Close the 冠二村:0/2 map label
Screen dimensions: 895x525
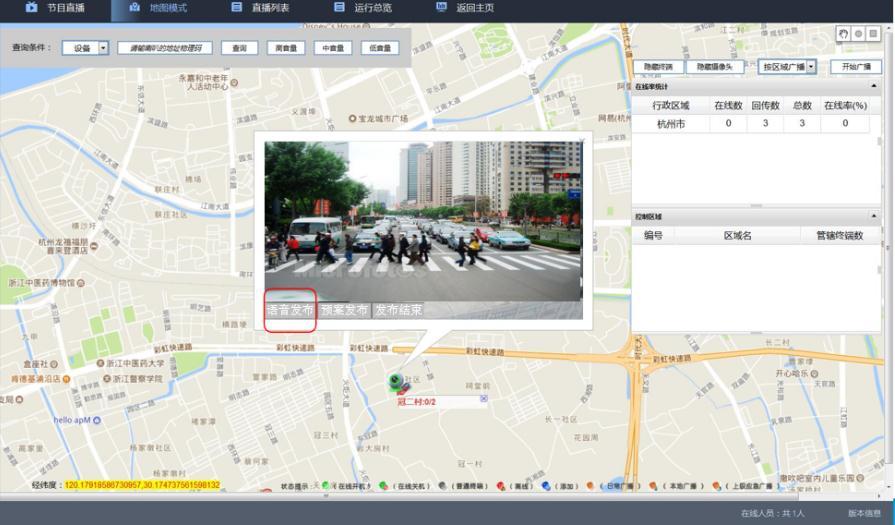tap(483, 398)
